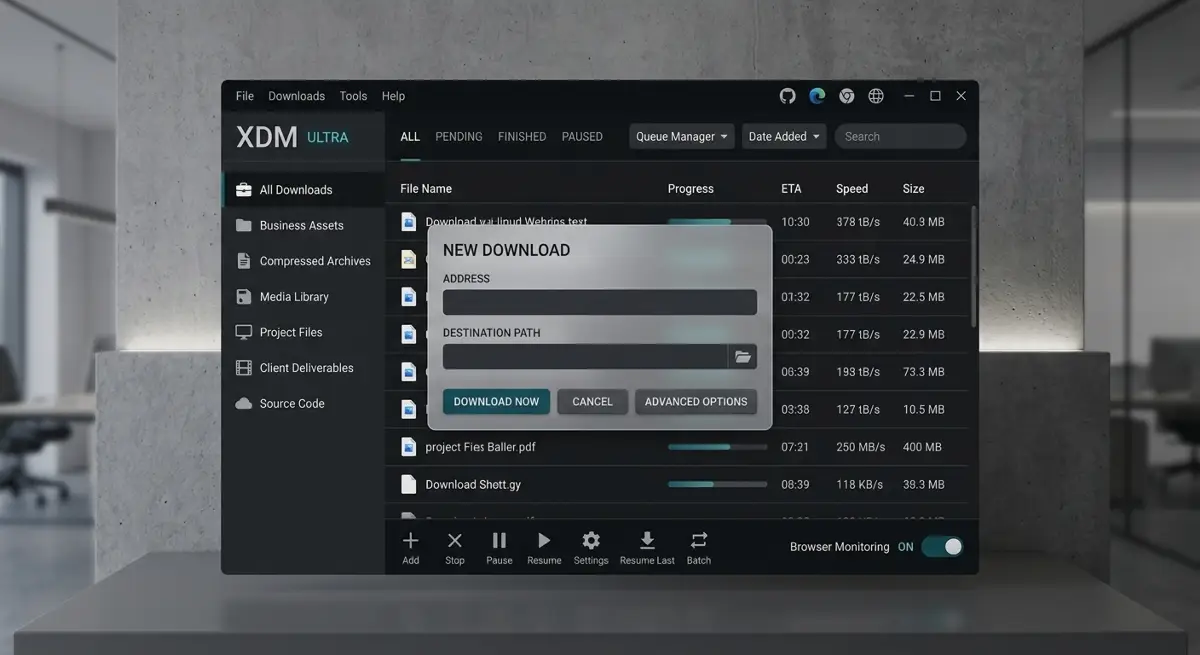Open the Date Added sort dropdown
Screen dimensions: 1200x655
[784, 137]
